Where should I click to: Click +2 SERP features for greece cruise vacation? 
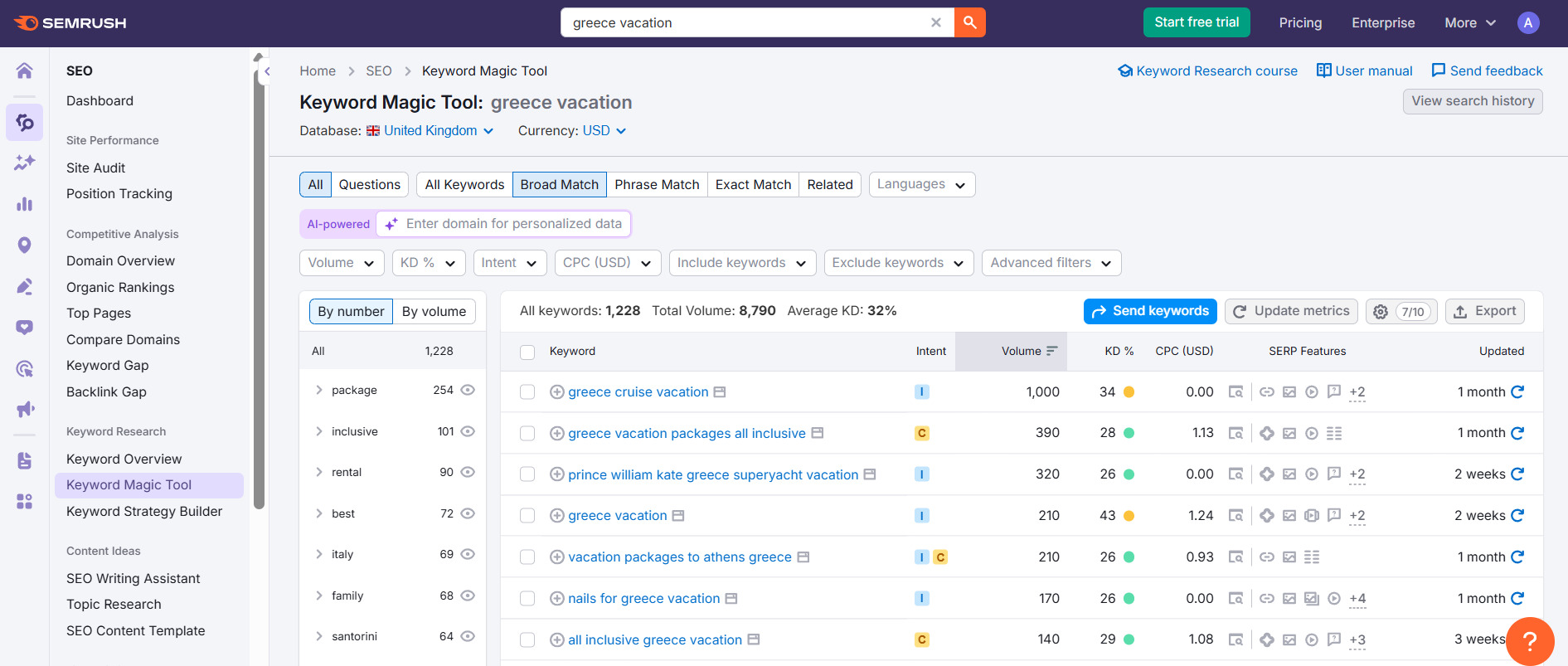pyautogui.click(x=1357, y=392)
